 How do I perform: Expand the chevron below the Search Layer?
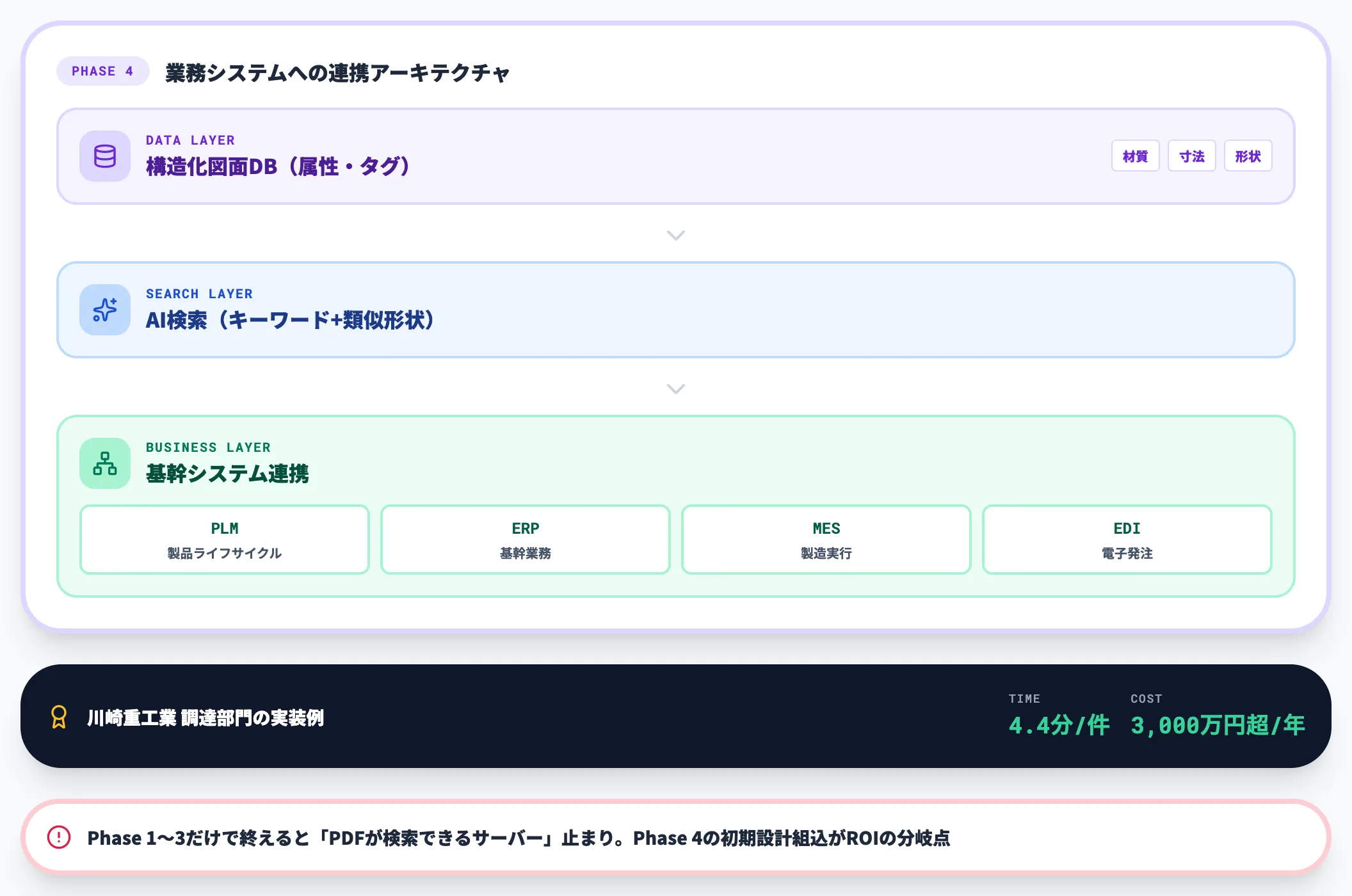pos(676,388)
